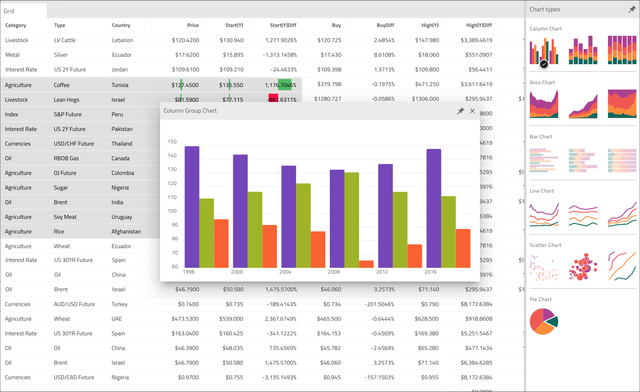Viewport: 640px width, 392px height.
Task: Select the Afghanistan country cell
Action: (126, 232)
